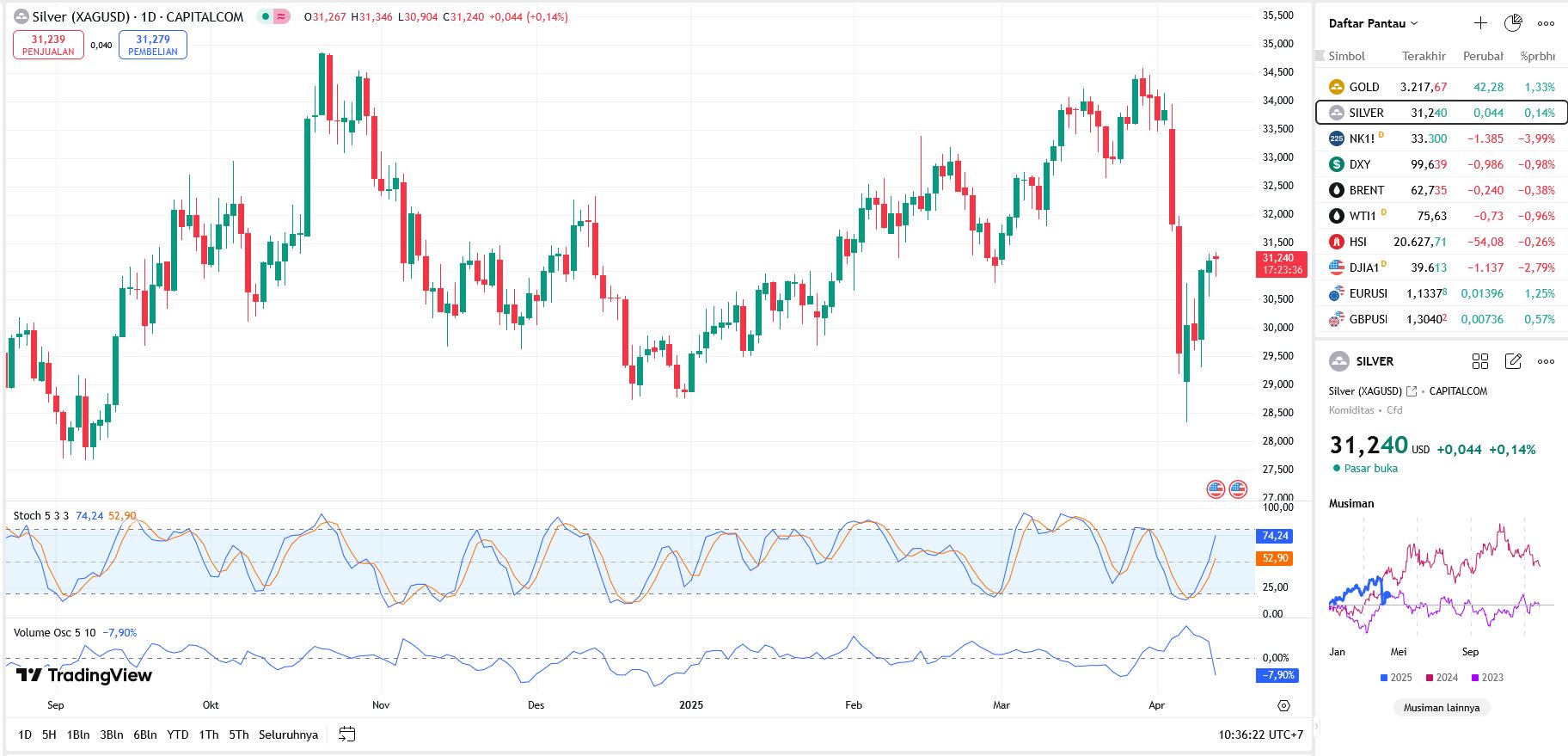Screen dimensions: 1568x756
Task: Open the price scale settings gear icon
Action: click(1283, 705)
